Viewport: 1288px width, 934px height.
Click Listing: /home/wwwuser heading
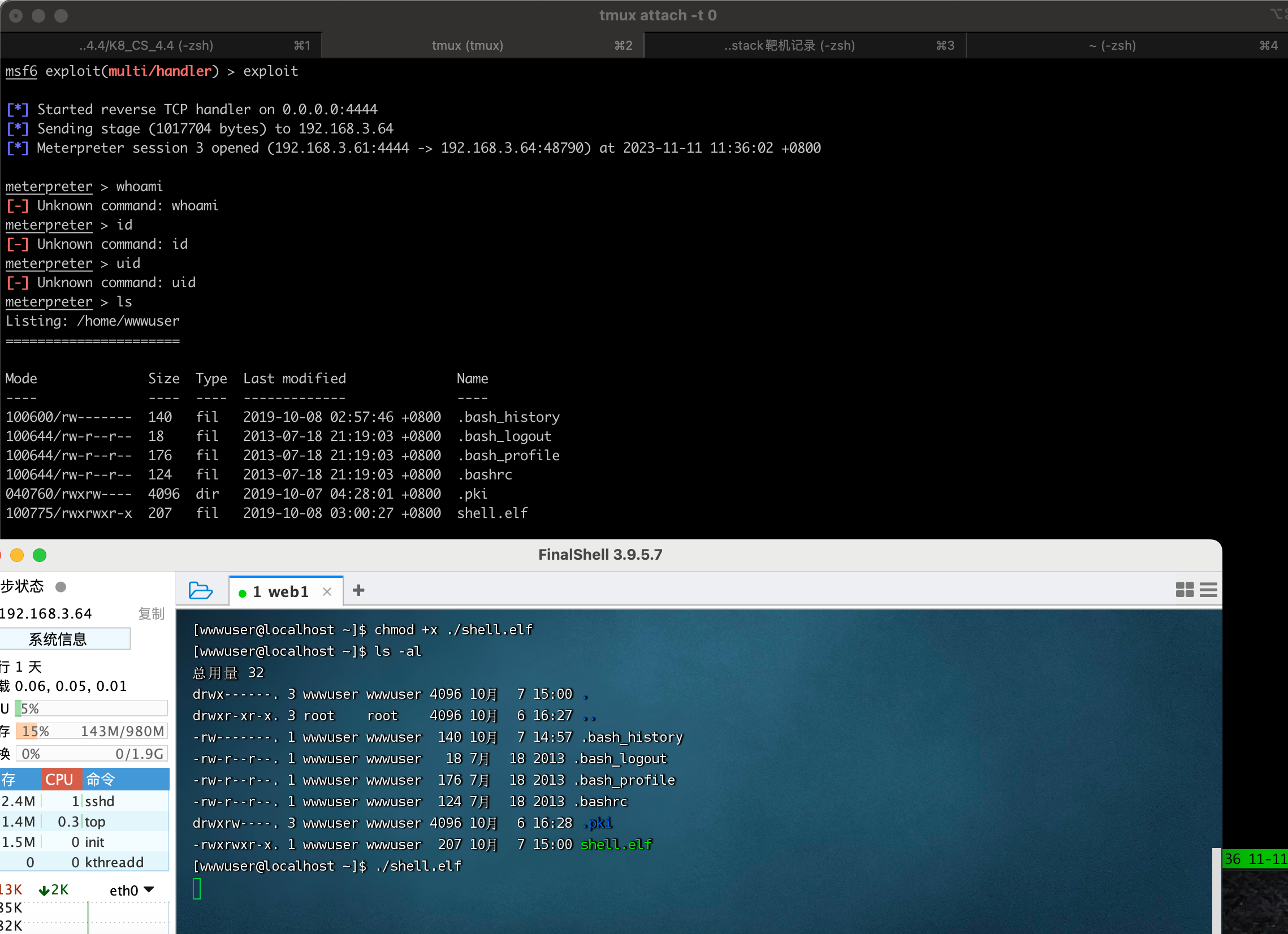[x=93, y=321]
